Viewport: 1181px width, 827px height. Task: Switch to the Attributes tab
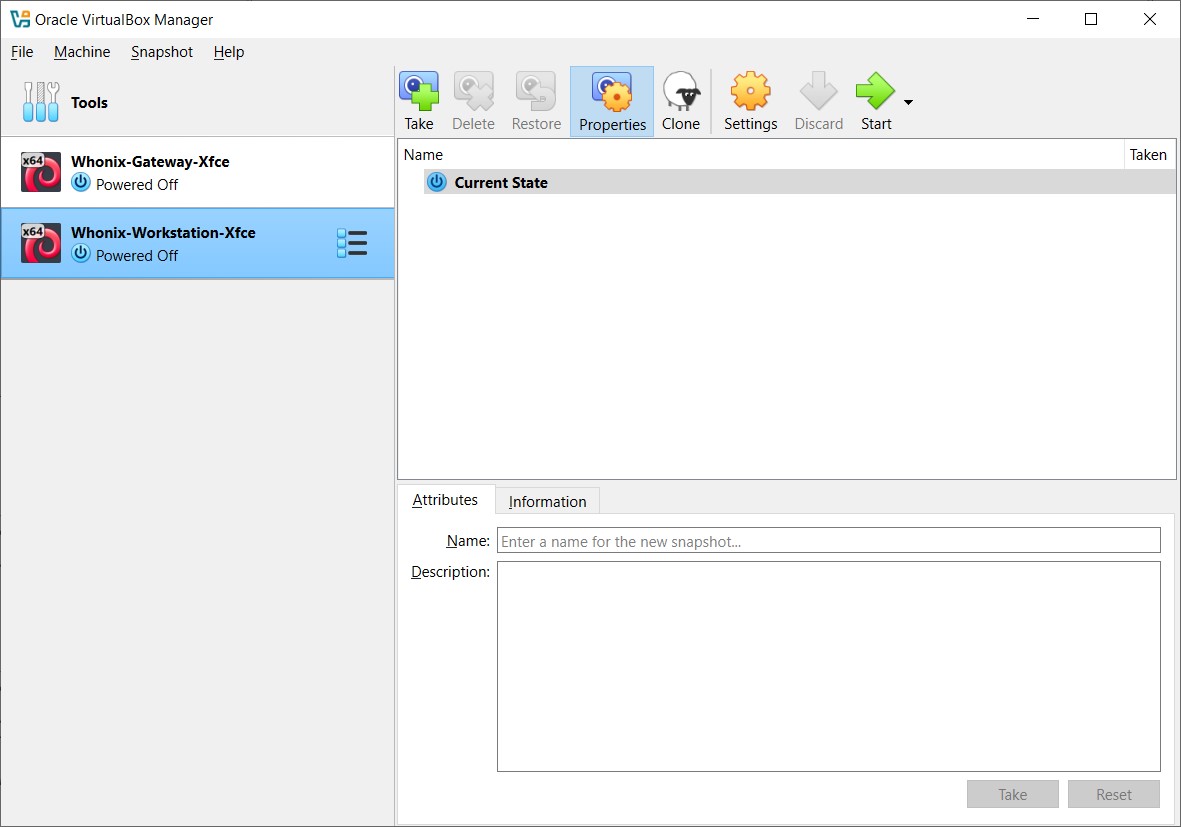(445, 500)
